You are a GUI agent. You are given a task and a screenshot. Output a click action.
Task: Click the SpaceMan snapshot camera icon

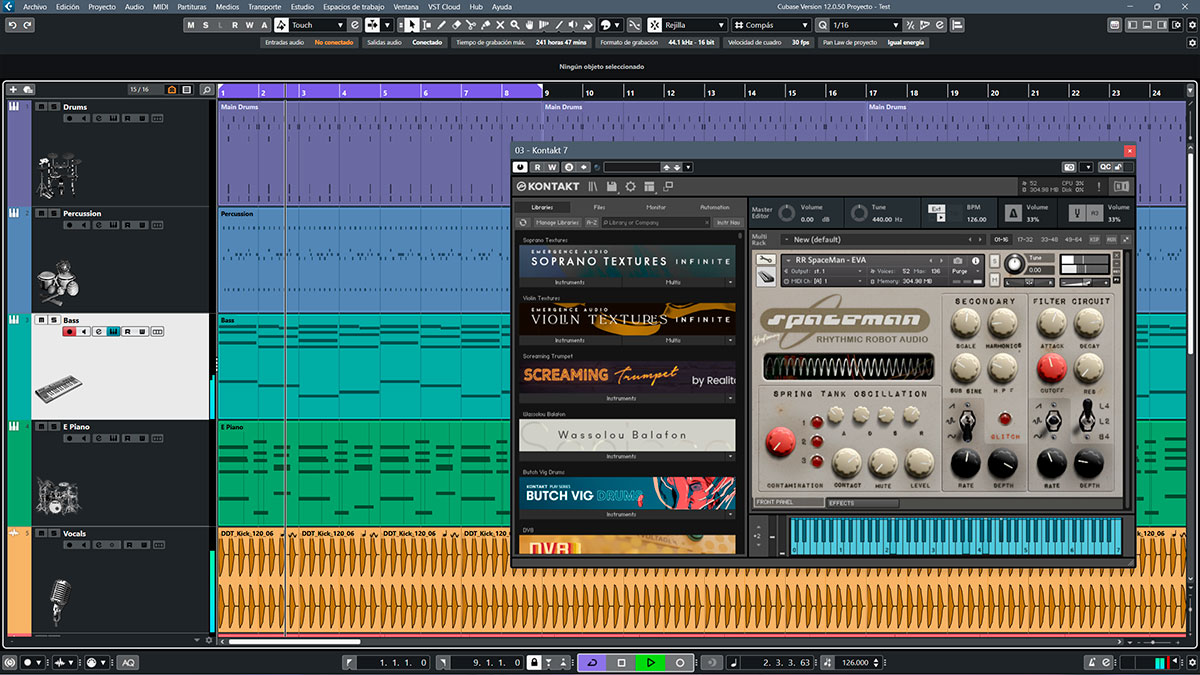957,260
